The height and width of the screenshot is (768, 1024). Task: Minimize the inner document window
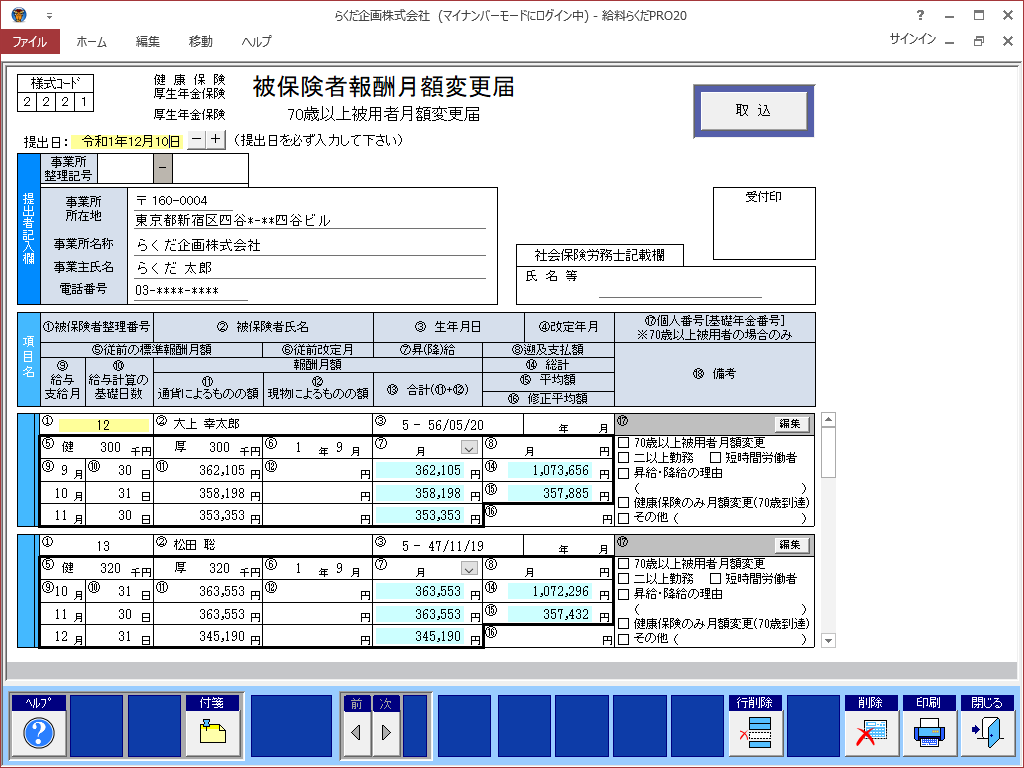pyautogui.click(x=950, y=41)
